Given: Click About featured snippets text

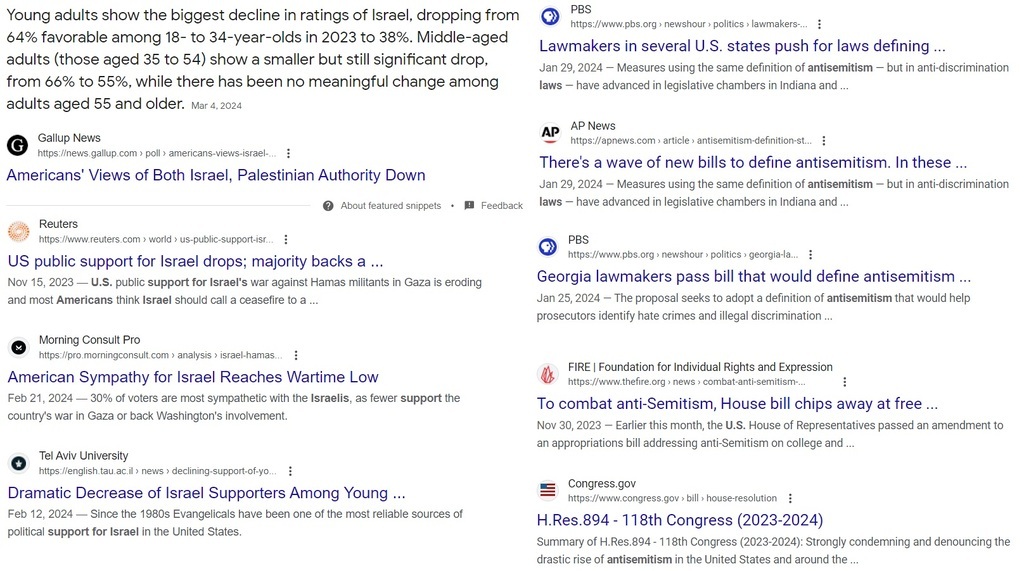Looking at the screenshot, I should 391,206.
